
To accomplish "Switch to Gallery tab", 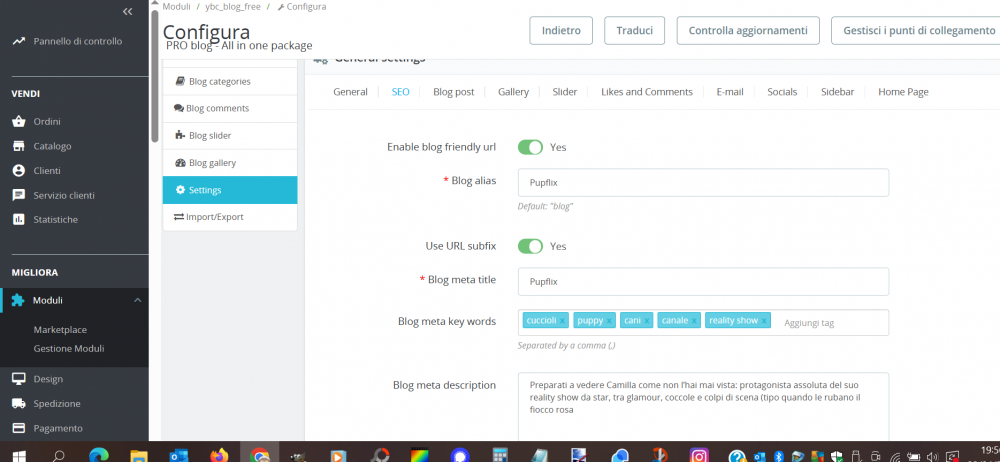I will [513, 92].
